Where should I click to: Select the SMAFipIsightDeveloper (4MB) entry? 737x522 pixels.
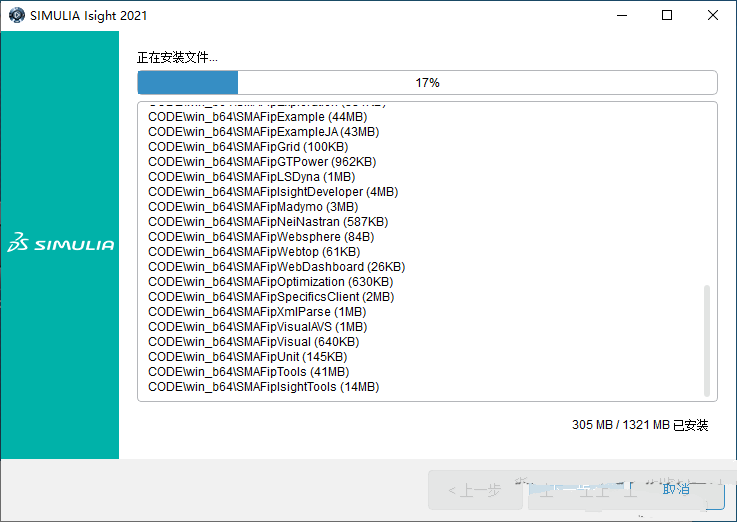point(273,192)
